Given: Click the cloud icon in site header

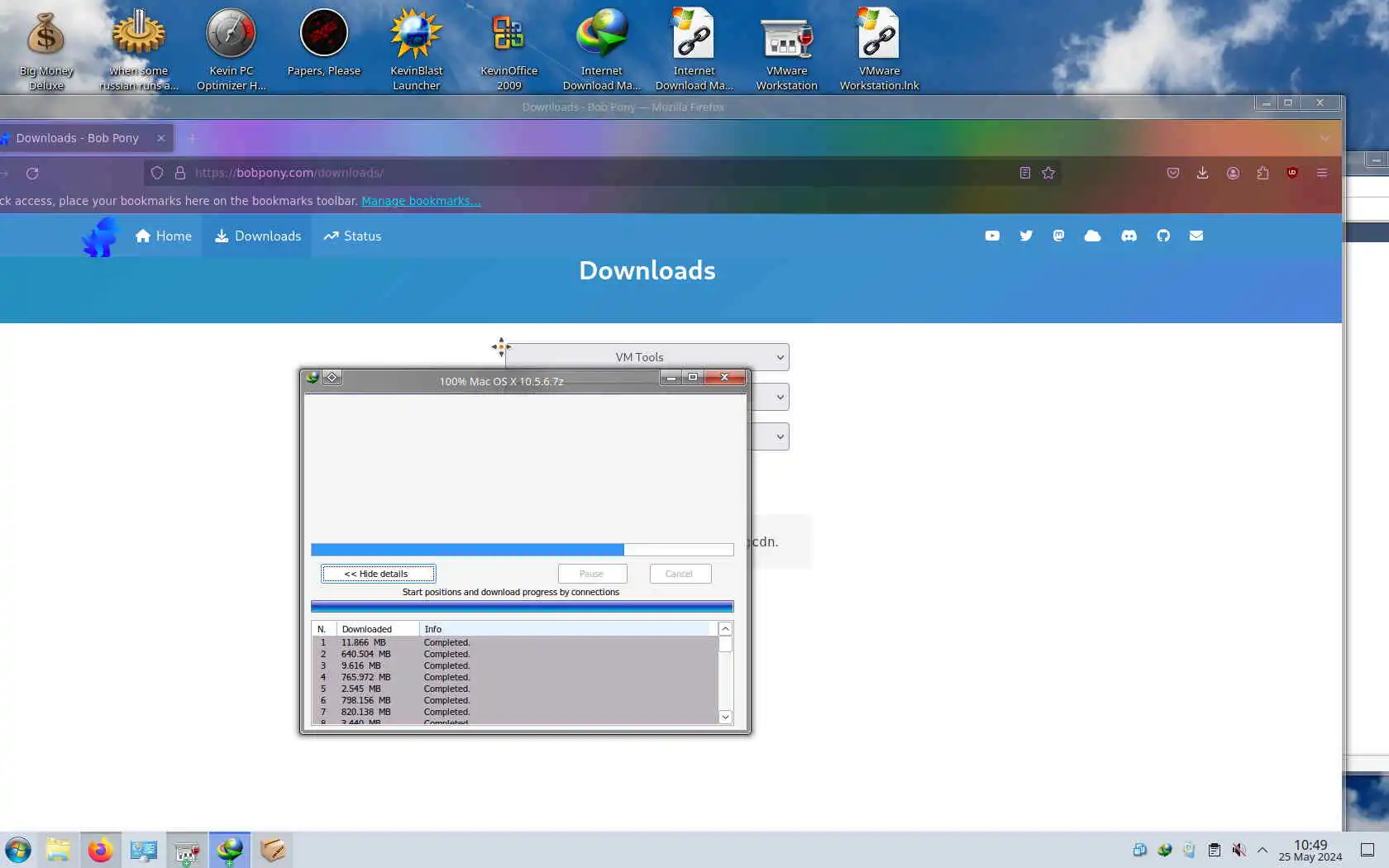Looking at the screenshot, I should tap(1092, 236).
